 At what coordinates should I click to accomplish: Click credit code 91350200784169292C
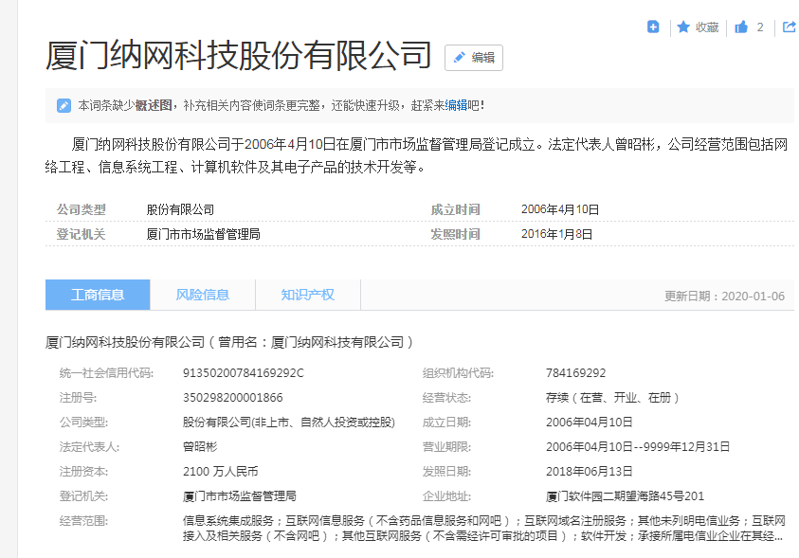point(243,373)
